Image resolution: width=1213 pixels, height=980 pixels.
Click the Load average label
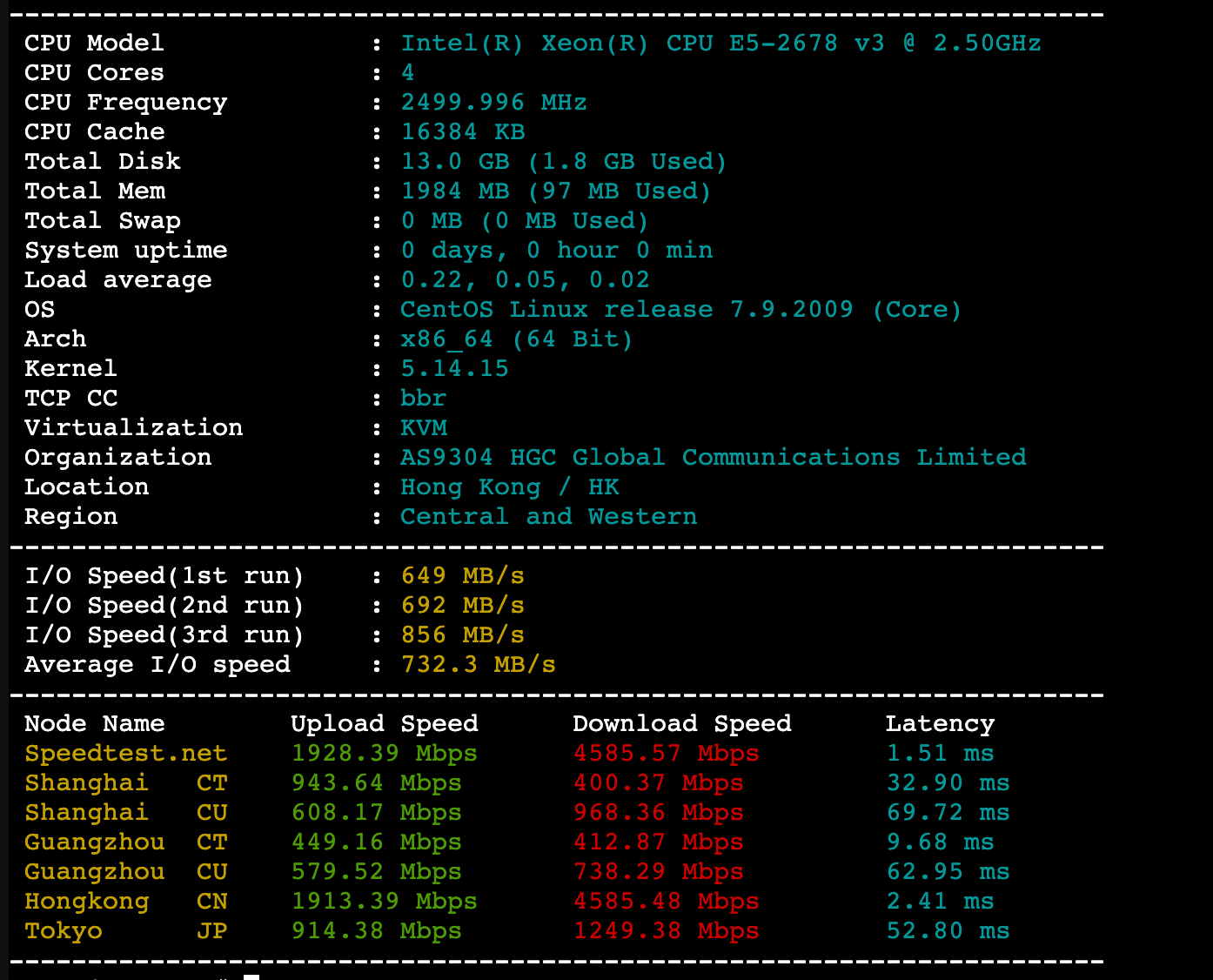click(x=117, y=280)
